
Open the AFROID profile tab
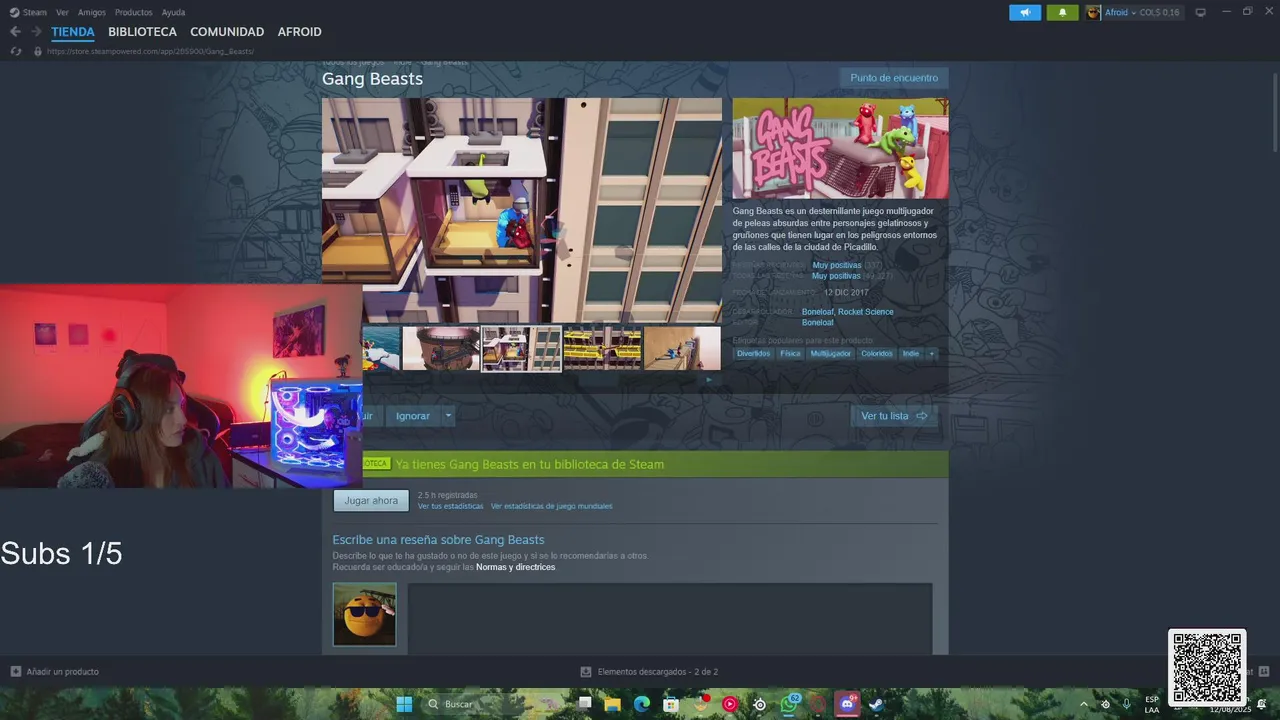tap(299, 32)
